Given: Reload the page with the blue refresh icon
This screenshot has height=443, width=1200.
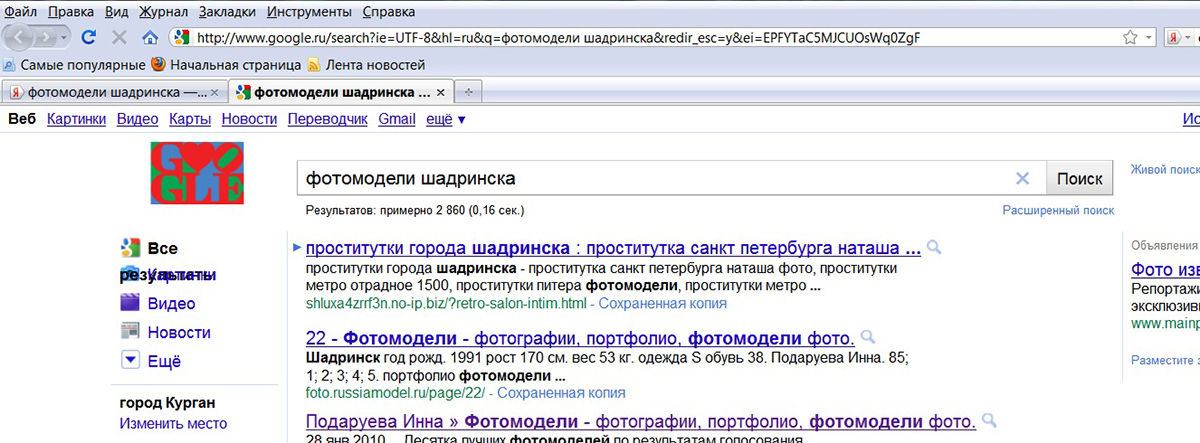Looking at the screenshot, I should (x=89, y=38).
